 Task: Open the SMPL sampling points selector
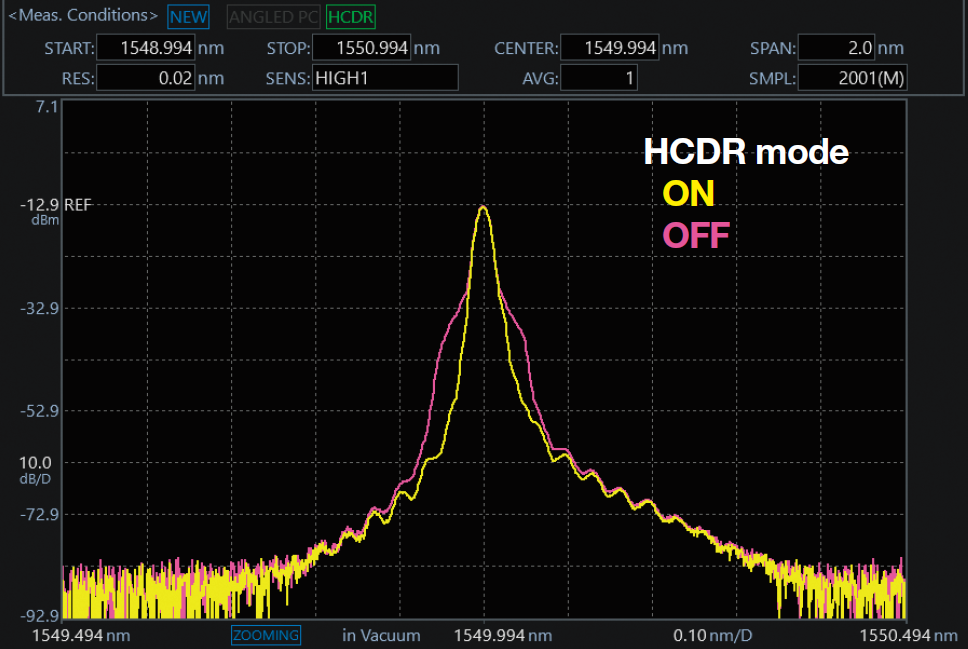(x=851, y=77)
